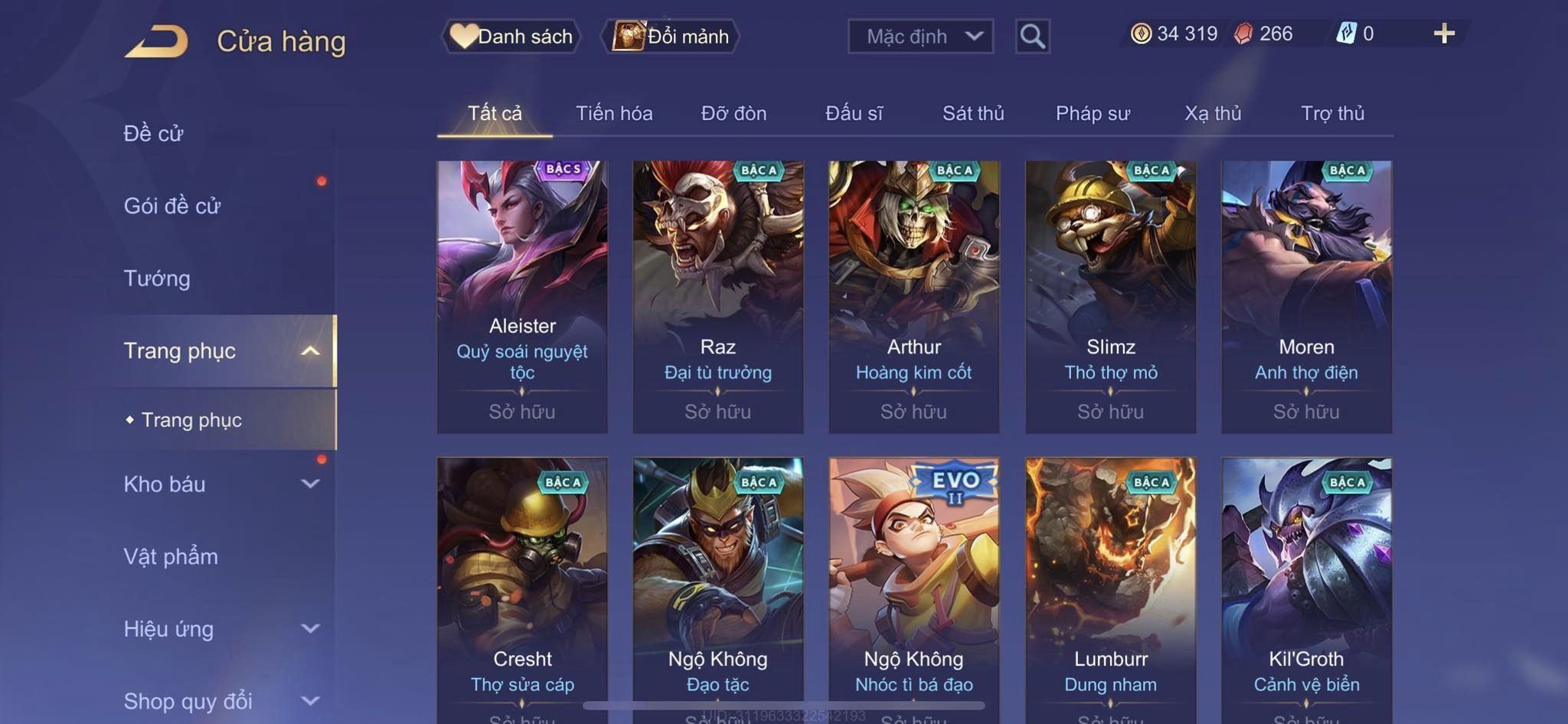
Task: Tap the gold coin balance icon
Action: (1141, 34)
